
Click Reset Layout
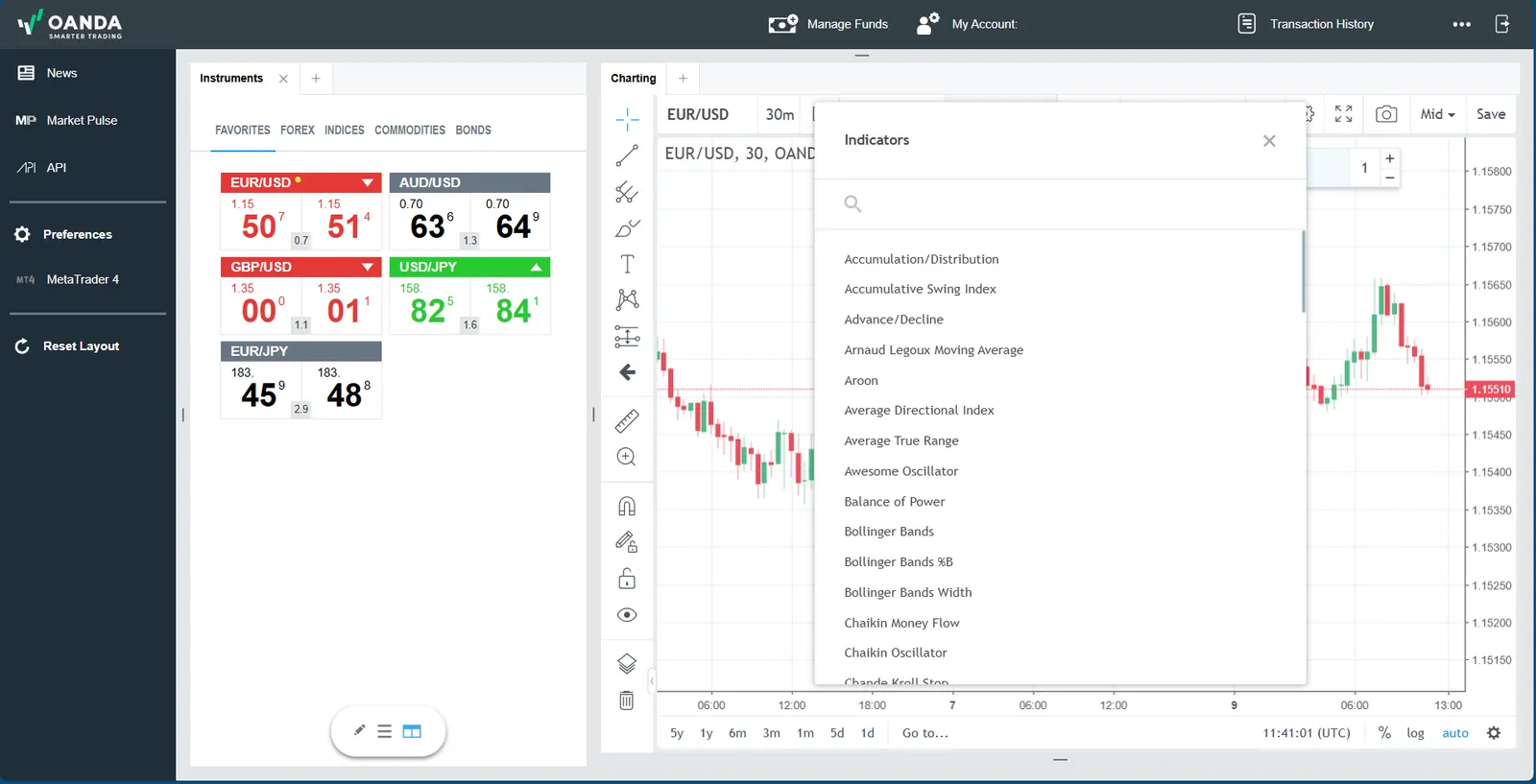(67, 346)
